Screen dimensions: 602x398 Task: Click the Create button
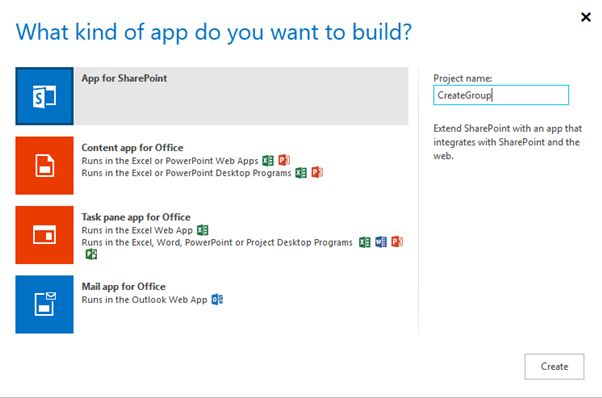[554, 367]
